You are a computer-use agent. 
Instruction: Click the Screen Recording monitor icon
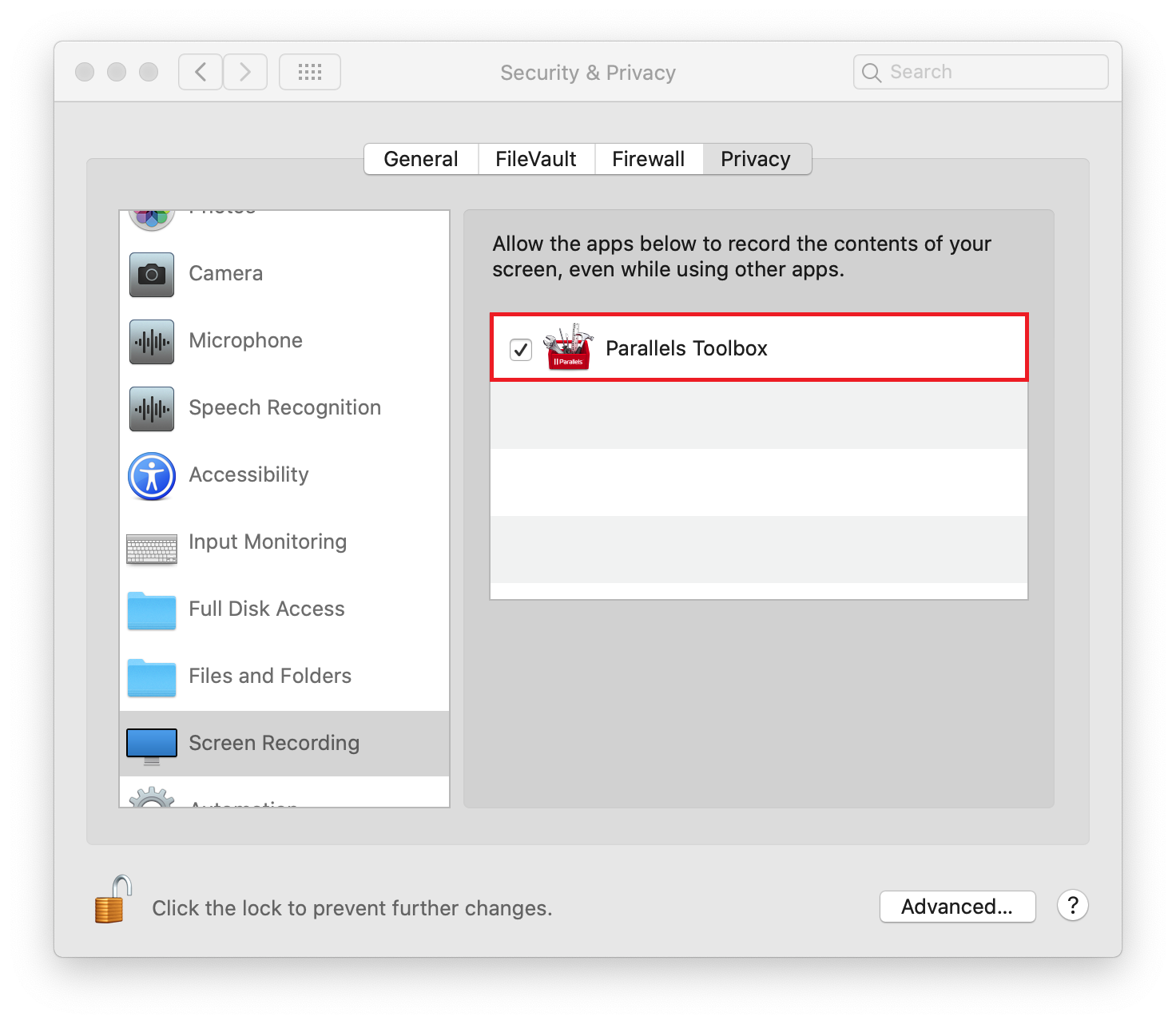point(152,745)
